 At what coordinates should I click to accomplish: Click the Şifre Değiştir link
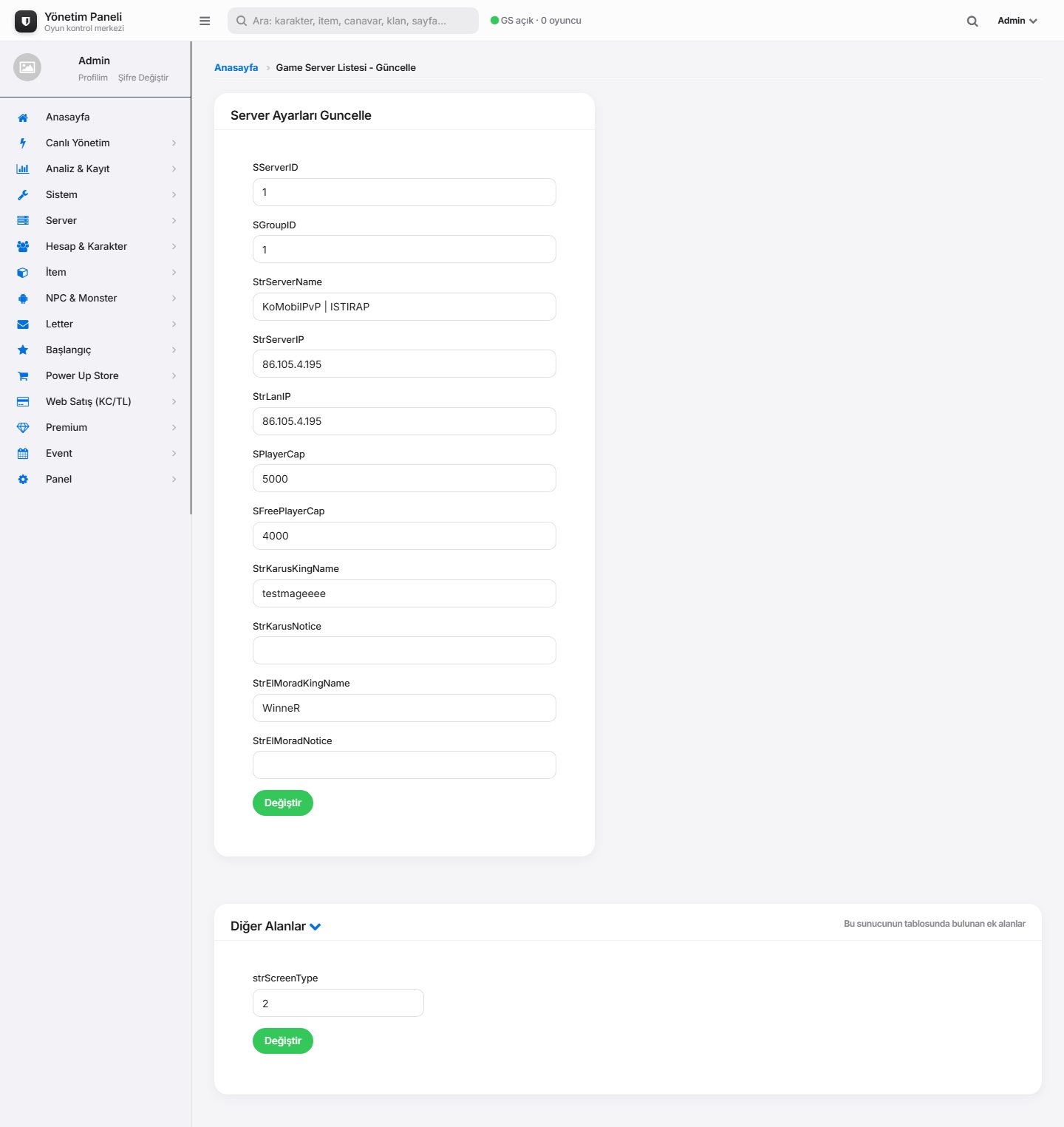coord(143,78)
